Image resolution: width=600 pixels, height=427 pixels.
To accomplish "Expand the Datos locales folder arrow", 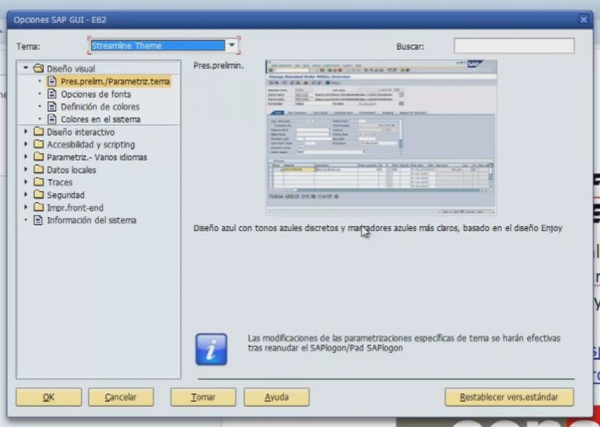I will pyautogui.click(x=26, y=169).
